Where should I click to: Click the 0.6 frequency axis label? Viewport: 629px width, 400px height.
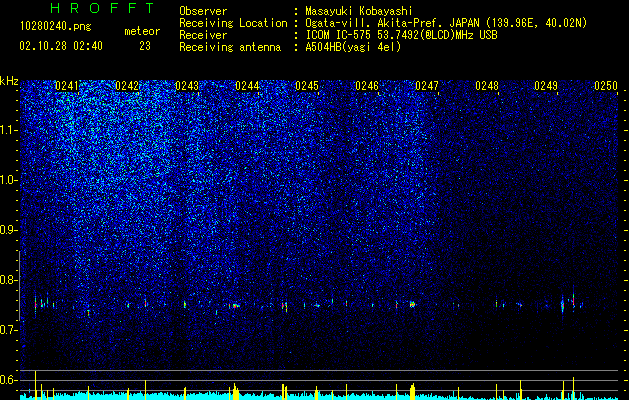[8, 380]
